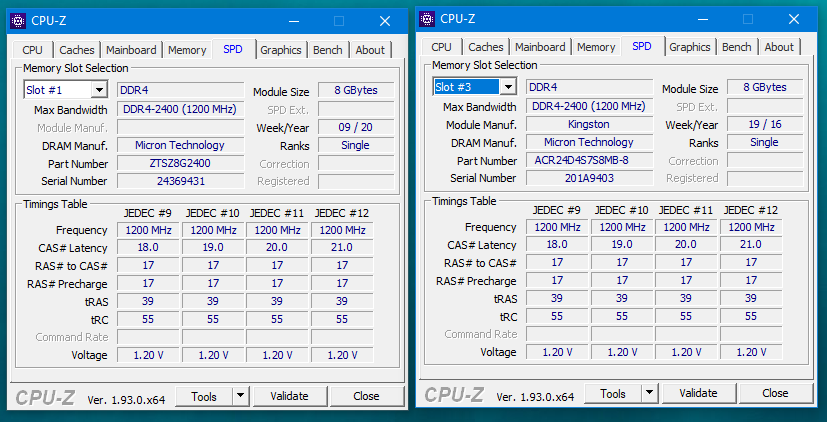827x422 pixels.
Task: Click Ranks value Single in left window
Action: 356,146
